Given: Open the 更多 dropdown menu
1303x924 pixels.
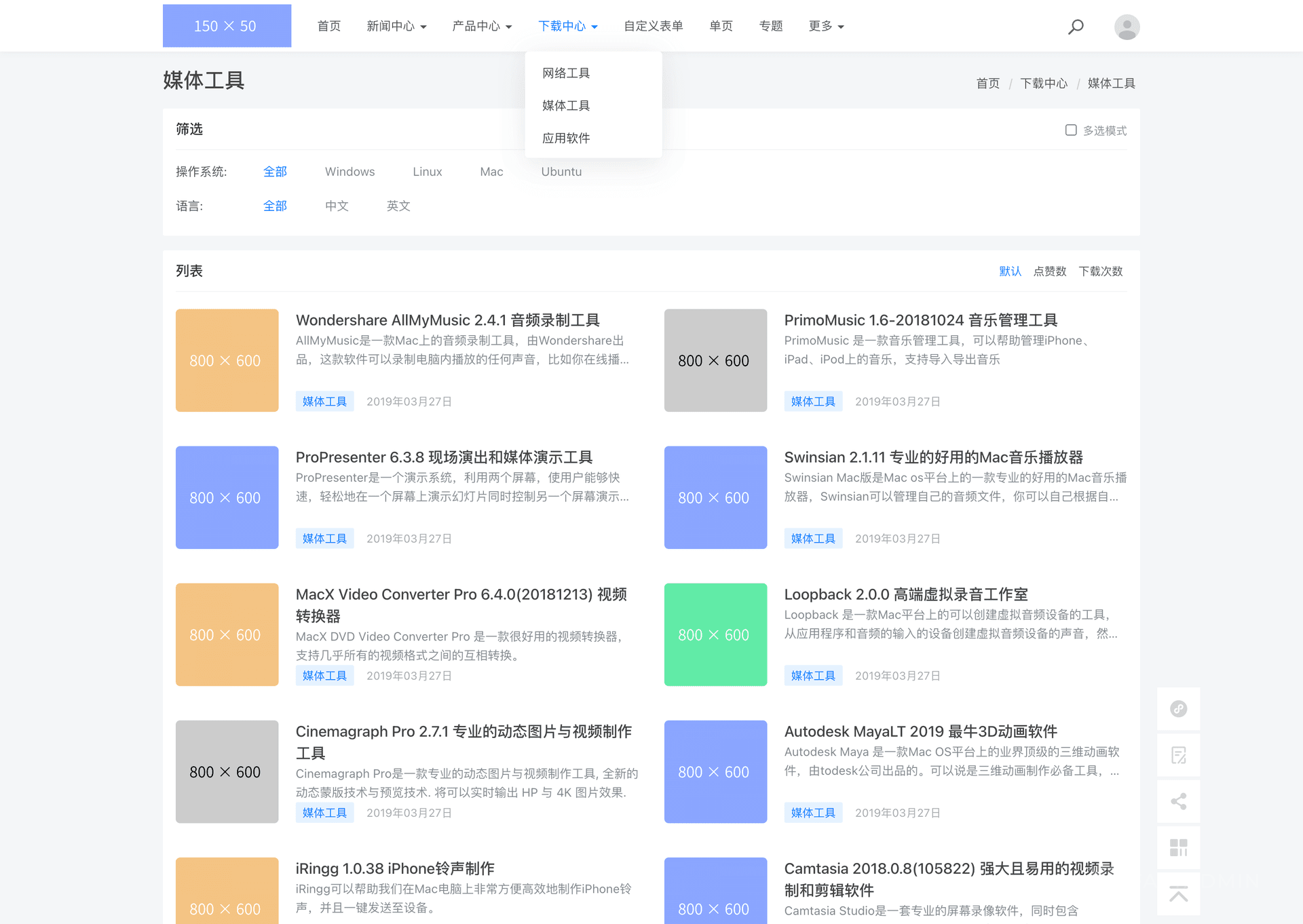Looking at the screenshot, I should [x=826, y=26].
